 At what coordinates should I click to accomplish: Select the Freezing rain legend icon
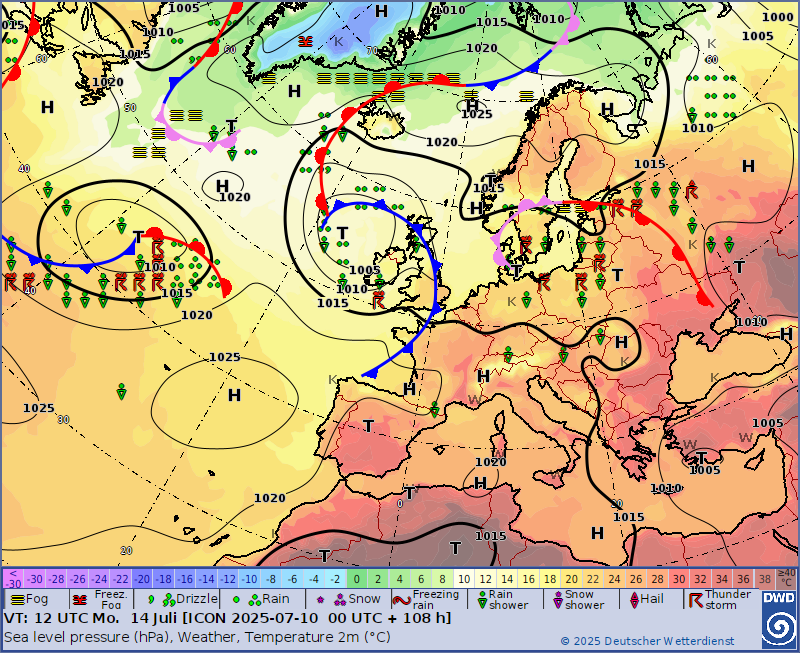[x=401, y=600]
